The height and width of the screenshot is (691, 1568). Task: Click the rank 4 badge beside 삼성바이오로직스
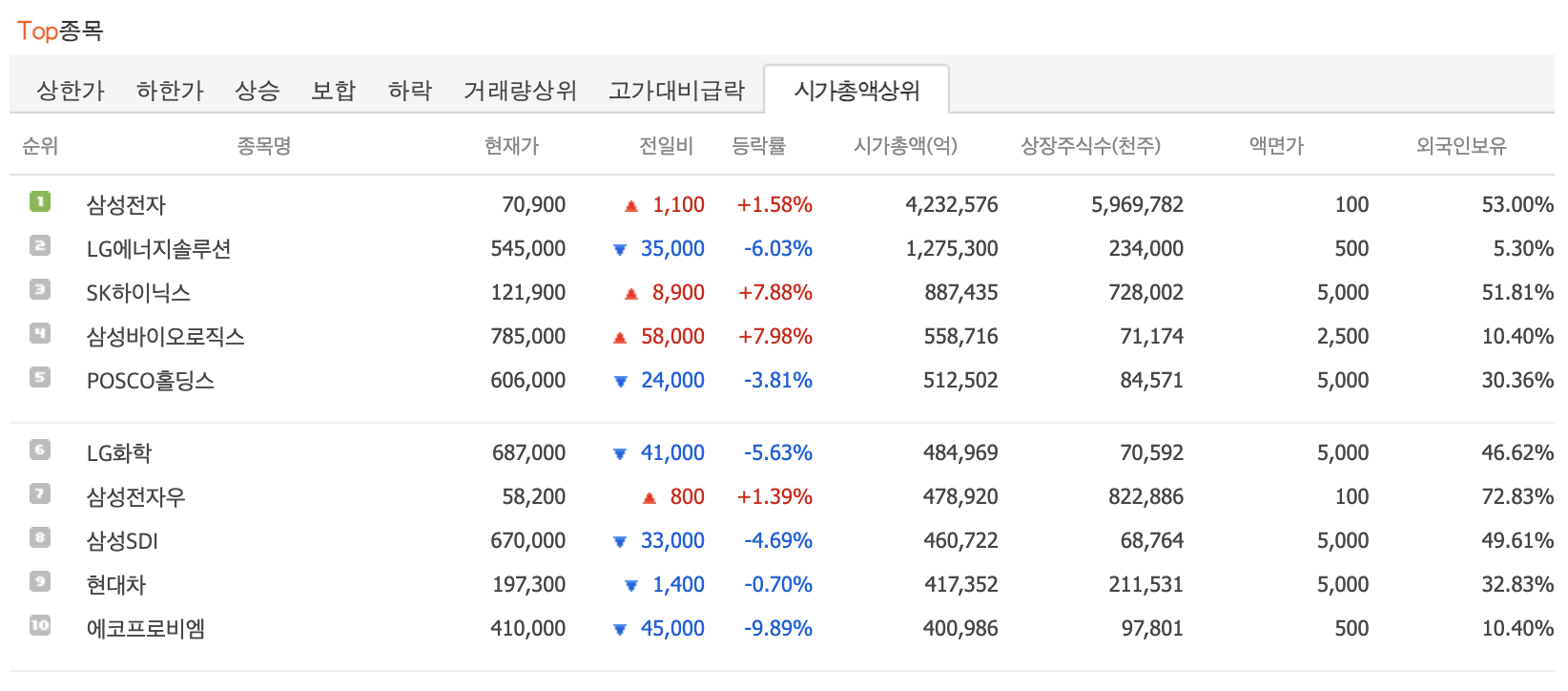(x=39, y=333)
